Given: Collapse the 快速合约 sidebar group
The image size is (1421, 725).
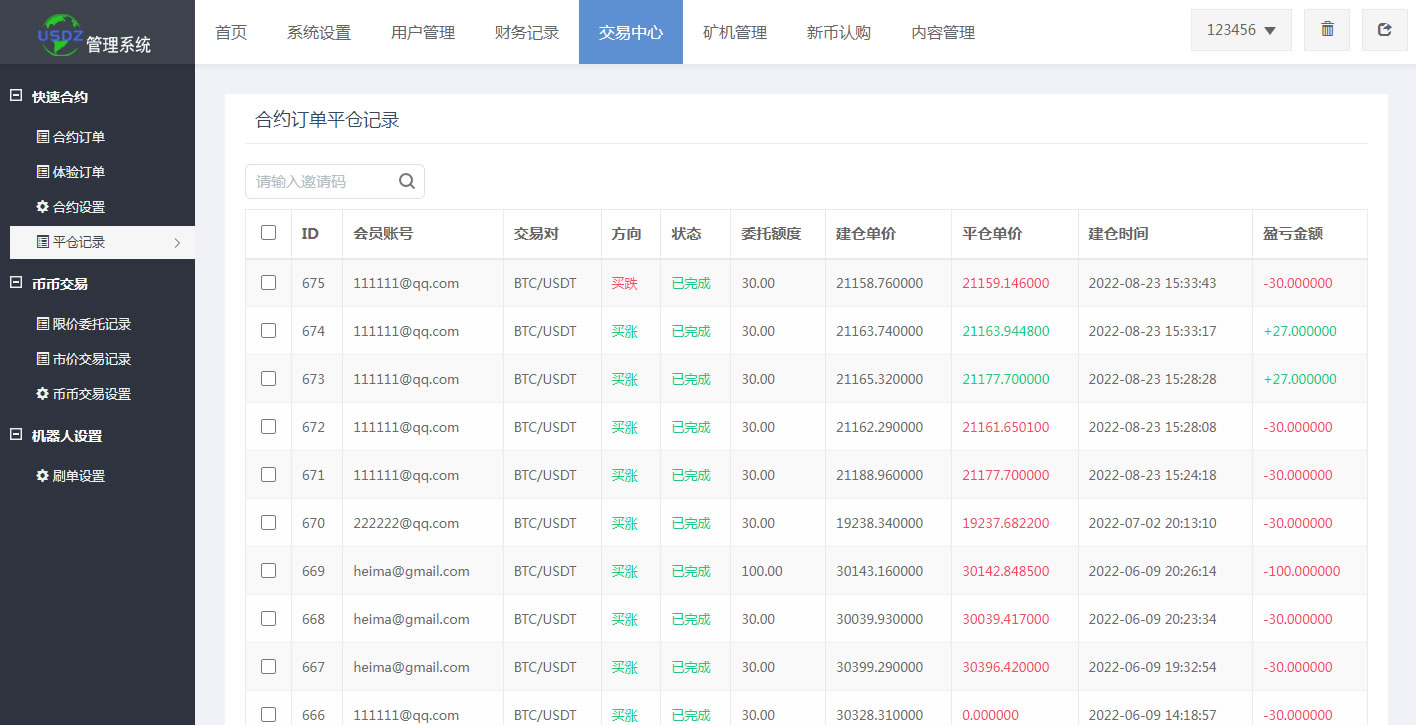Looking at the screenshot, I should coord(15,96).
